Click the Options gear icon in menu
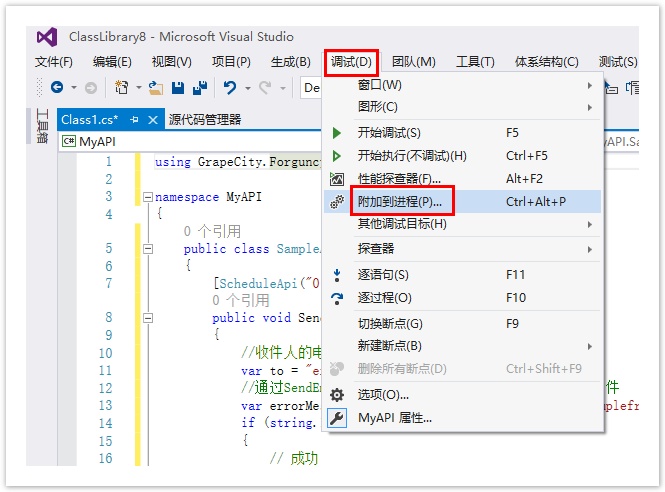Screen dimensions: 665x492 coord(337,395)
